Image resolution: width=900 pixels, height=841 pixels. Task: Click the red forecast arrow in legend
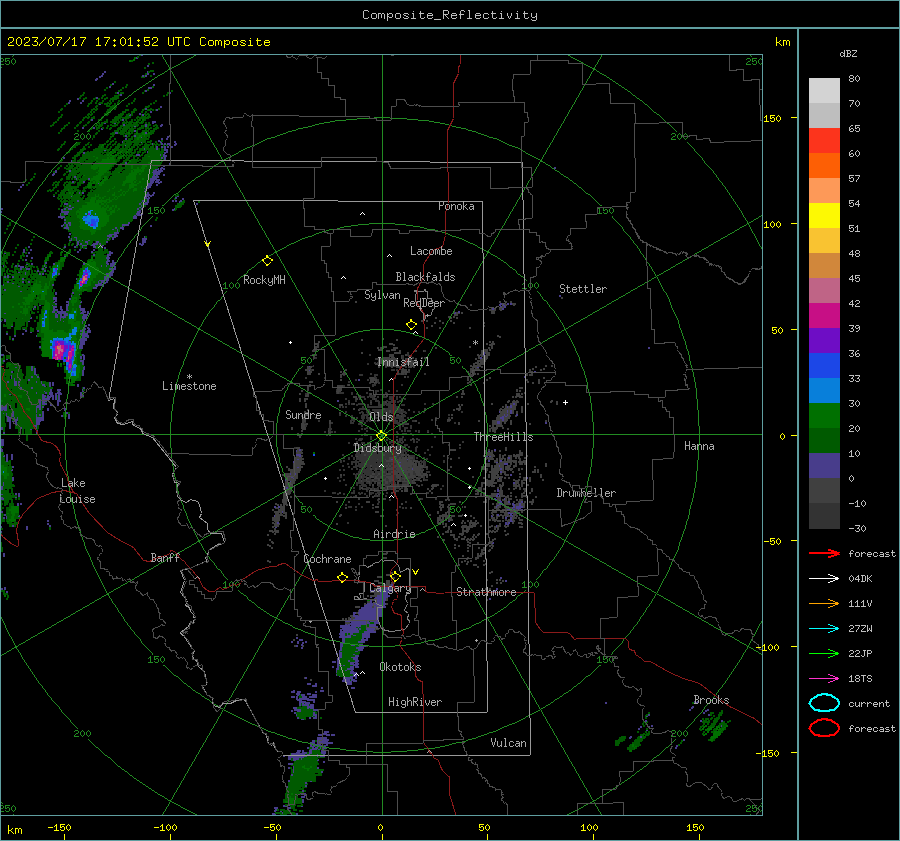tap(824, 553)
